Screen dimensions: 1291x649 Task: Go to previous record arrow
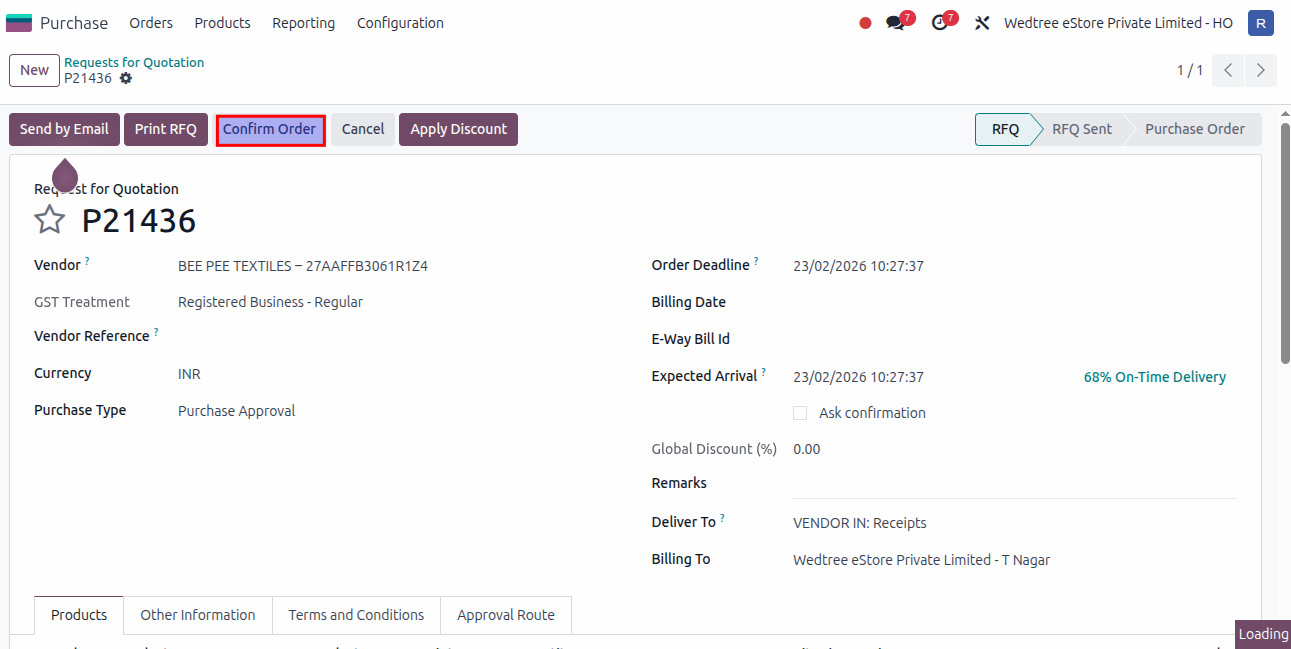point(1228,70)
